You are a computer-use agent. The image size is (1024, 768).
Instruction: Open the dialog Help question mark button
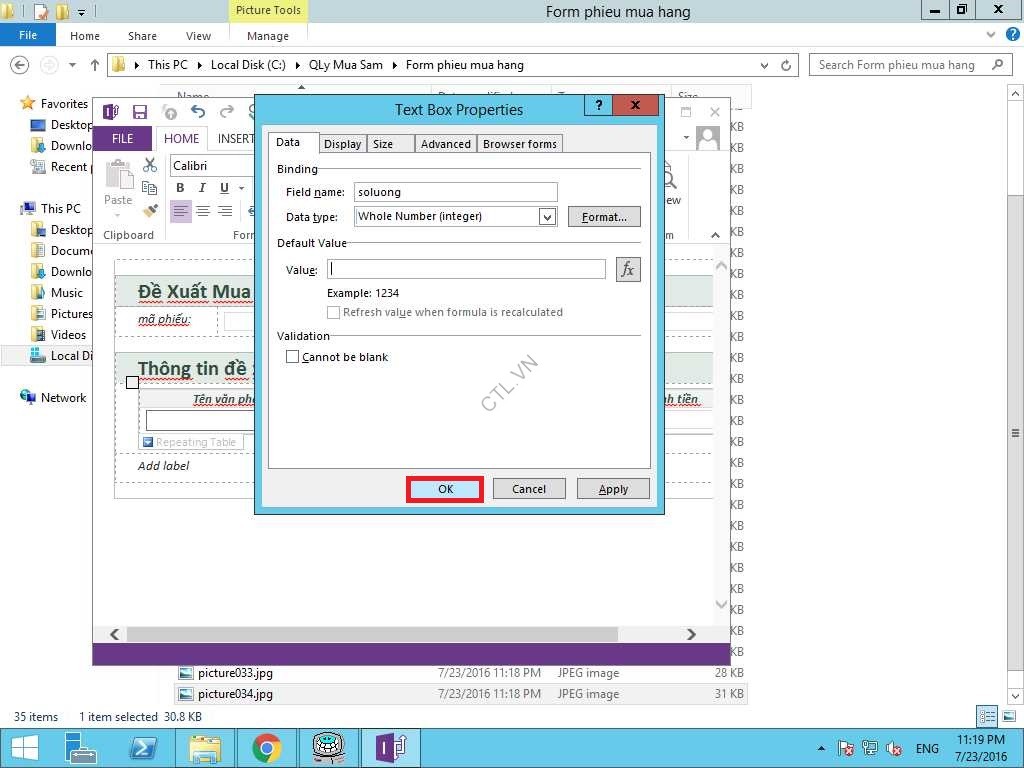coord(597,106)
